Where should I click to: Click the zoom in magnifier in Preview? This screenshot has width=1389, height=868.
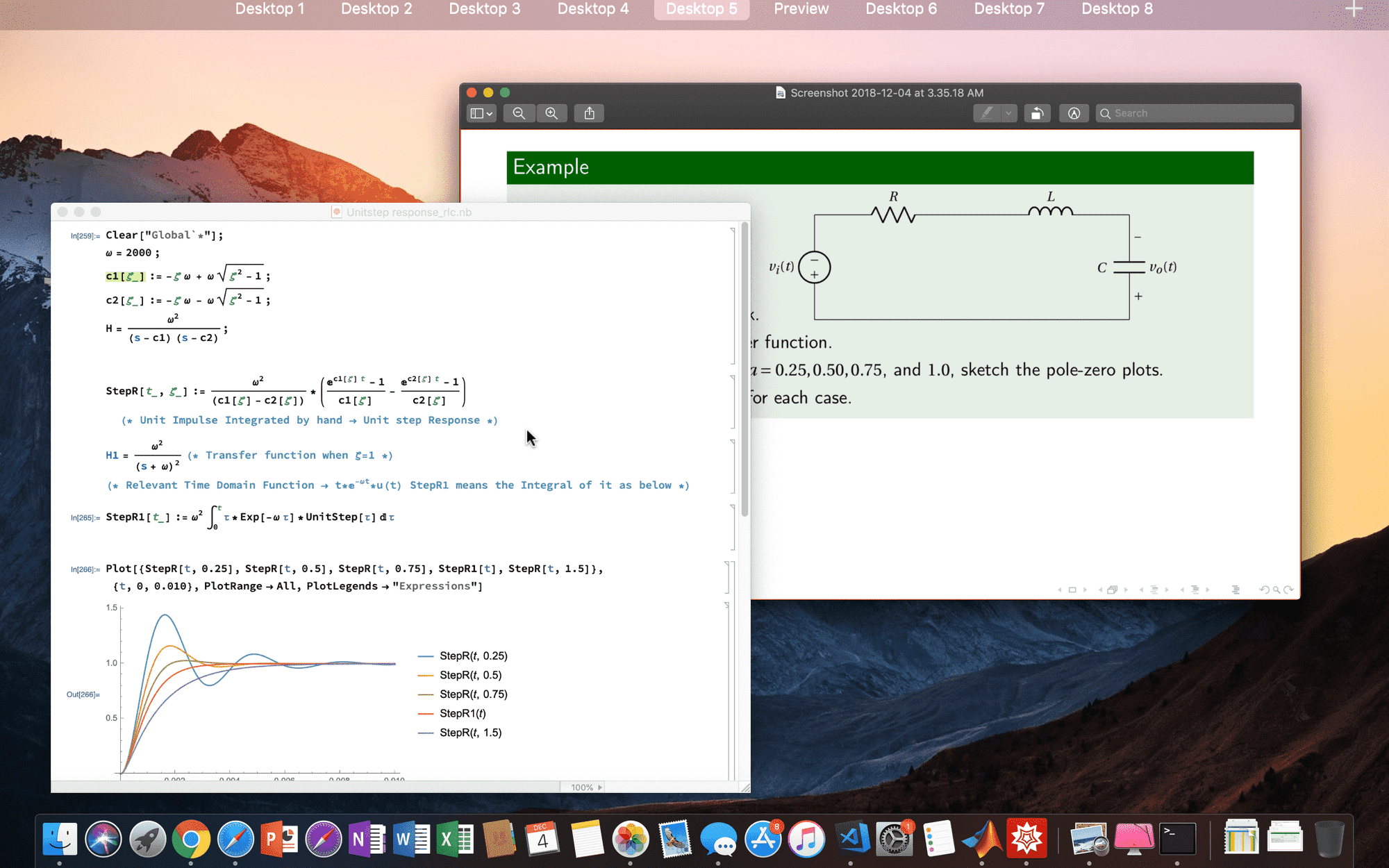point(552,112)
